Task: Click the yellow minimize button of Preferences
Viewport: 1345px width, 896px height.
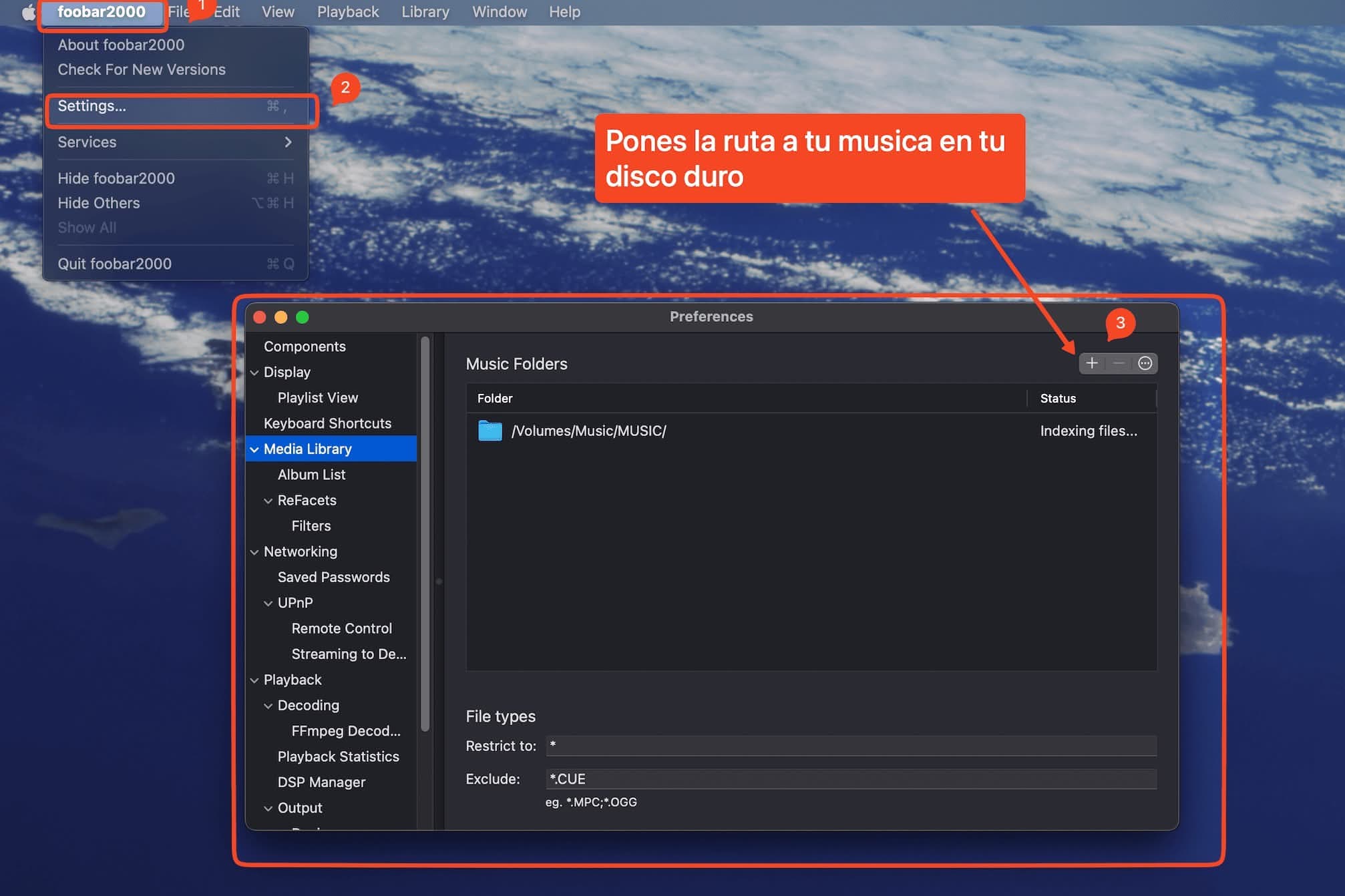Action: click(x=281, y=317)
